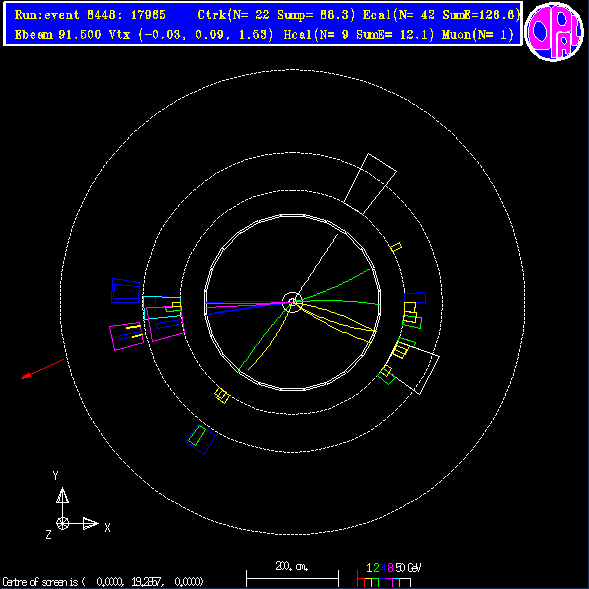Select the blue calorimeter block at bottom

[x=201, y=439]
